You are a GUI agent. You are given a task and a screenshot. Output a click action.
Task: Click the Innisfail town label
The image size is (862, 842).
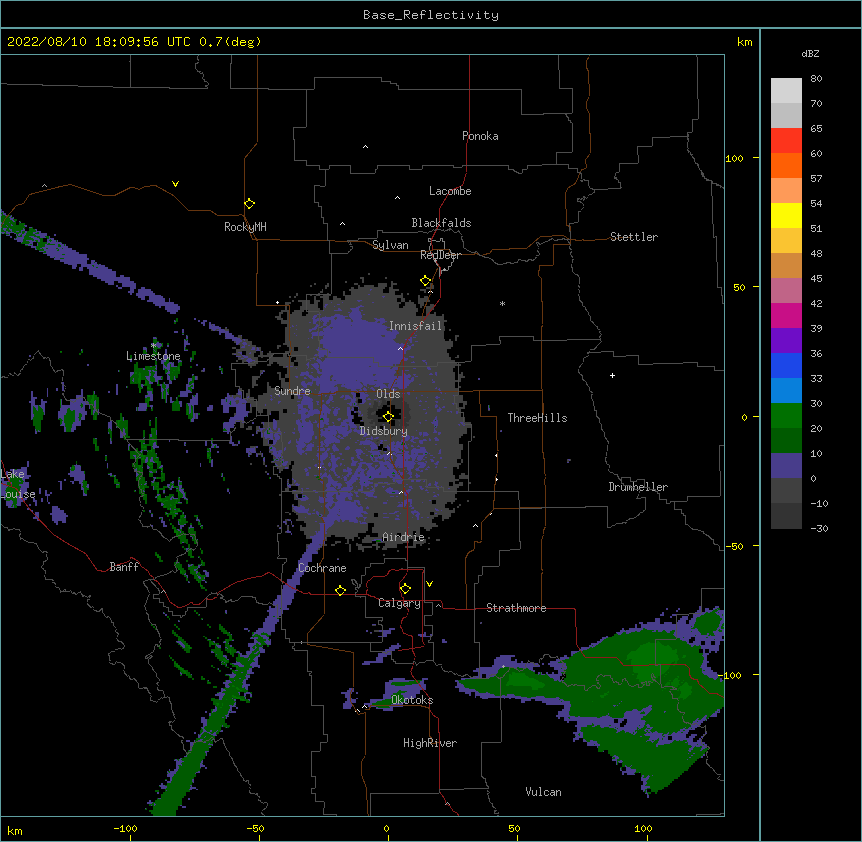415,326
